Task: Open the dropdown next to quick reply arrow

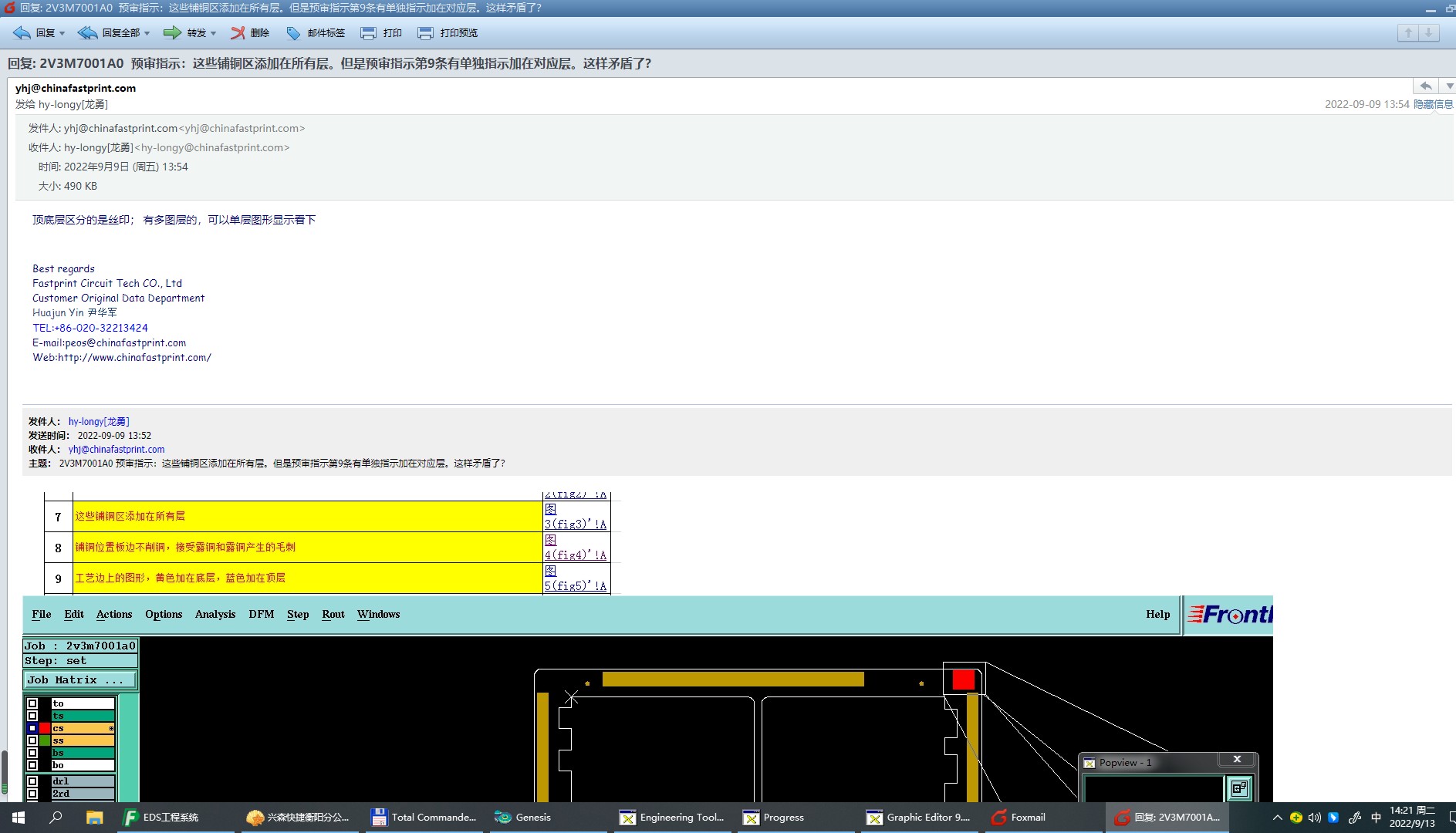Action: point(1448,86)
